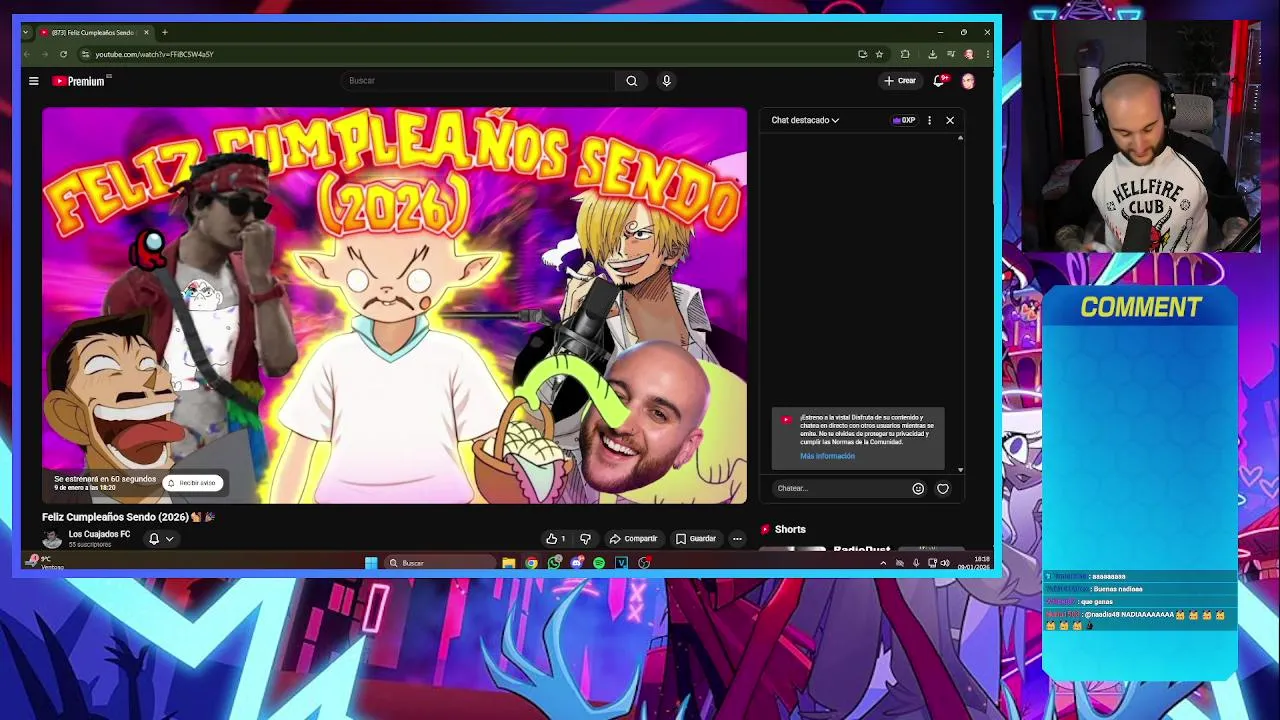Reload the page in Chrome
1280x720 pixels.
pos(63,54)
